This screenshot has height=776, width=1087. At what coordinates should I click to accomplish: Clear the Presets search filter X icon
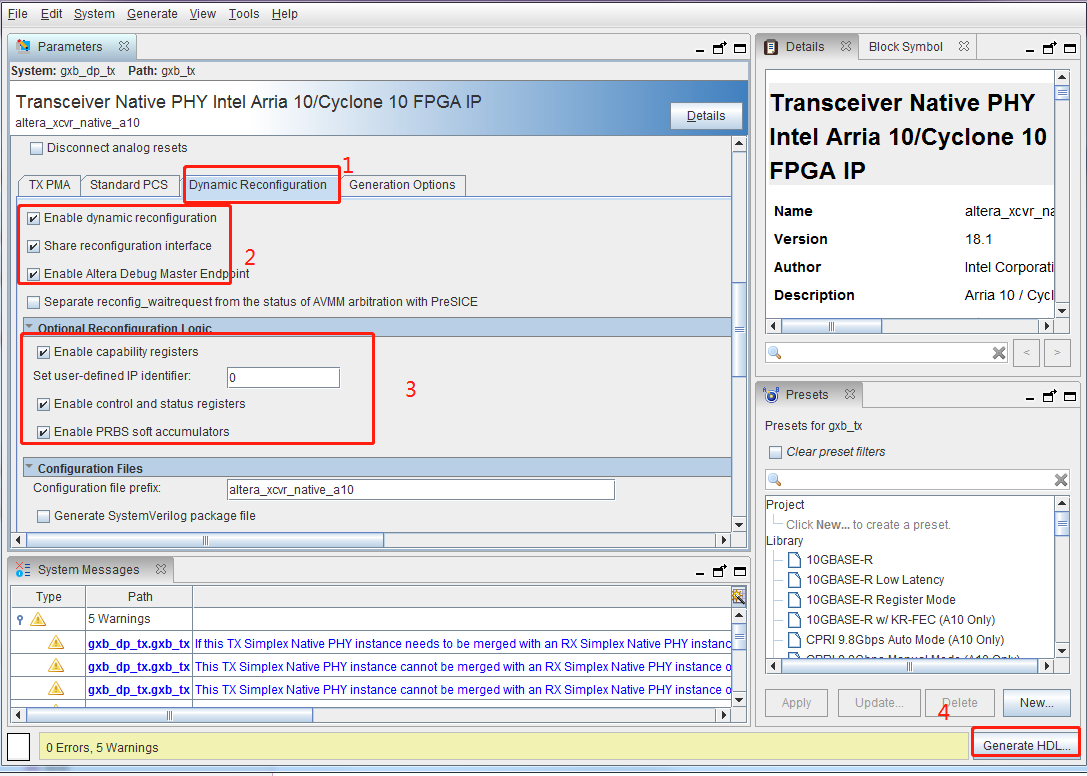coord(1061,480)
